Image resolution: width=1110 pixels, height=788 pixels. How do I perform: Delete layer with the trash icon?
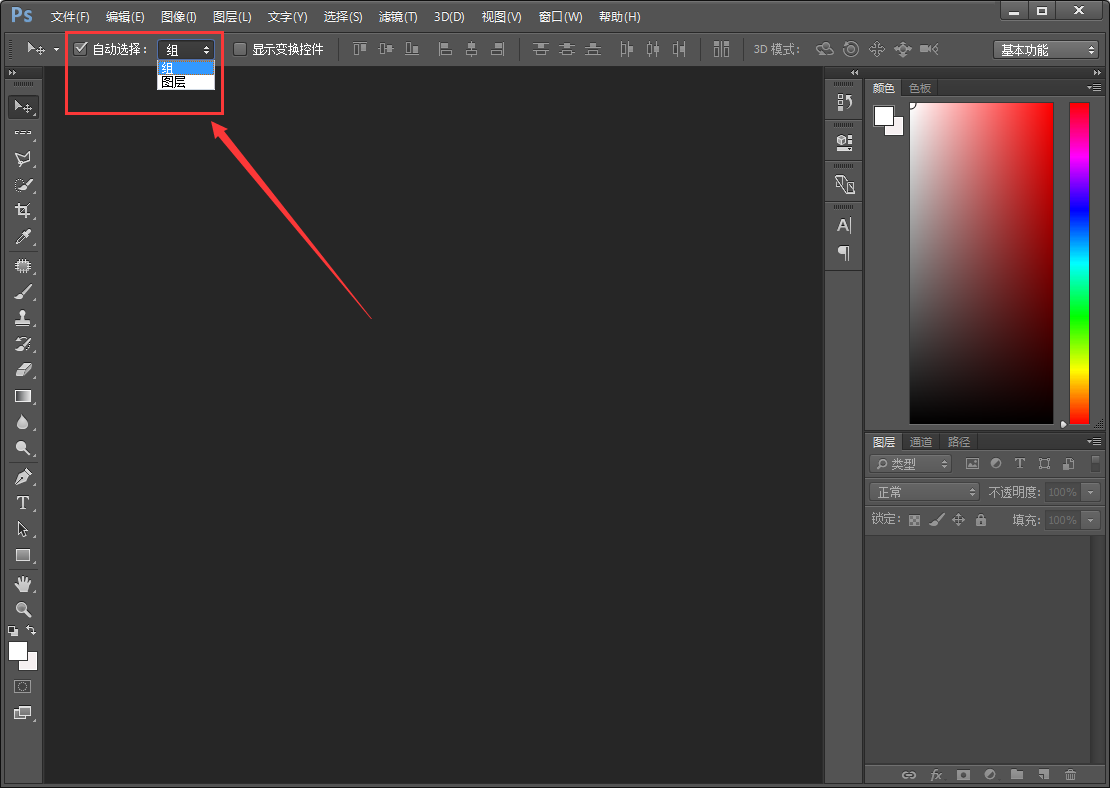point(1070,774)
